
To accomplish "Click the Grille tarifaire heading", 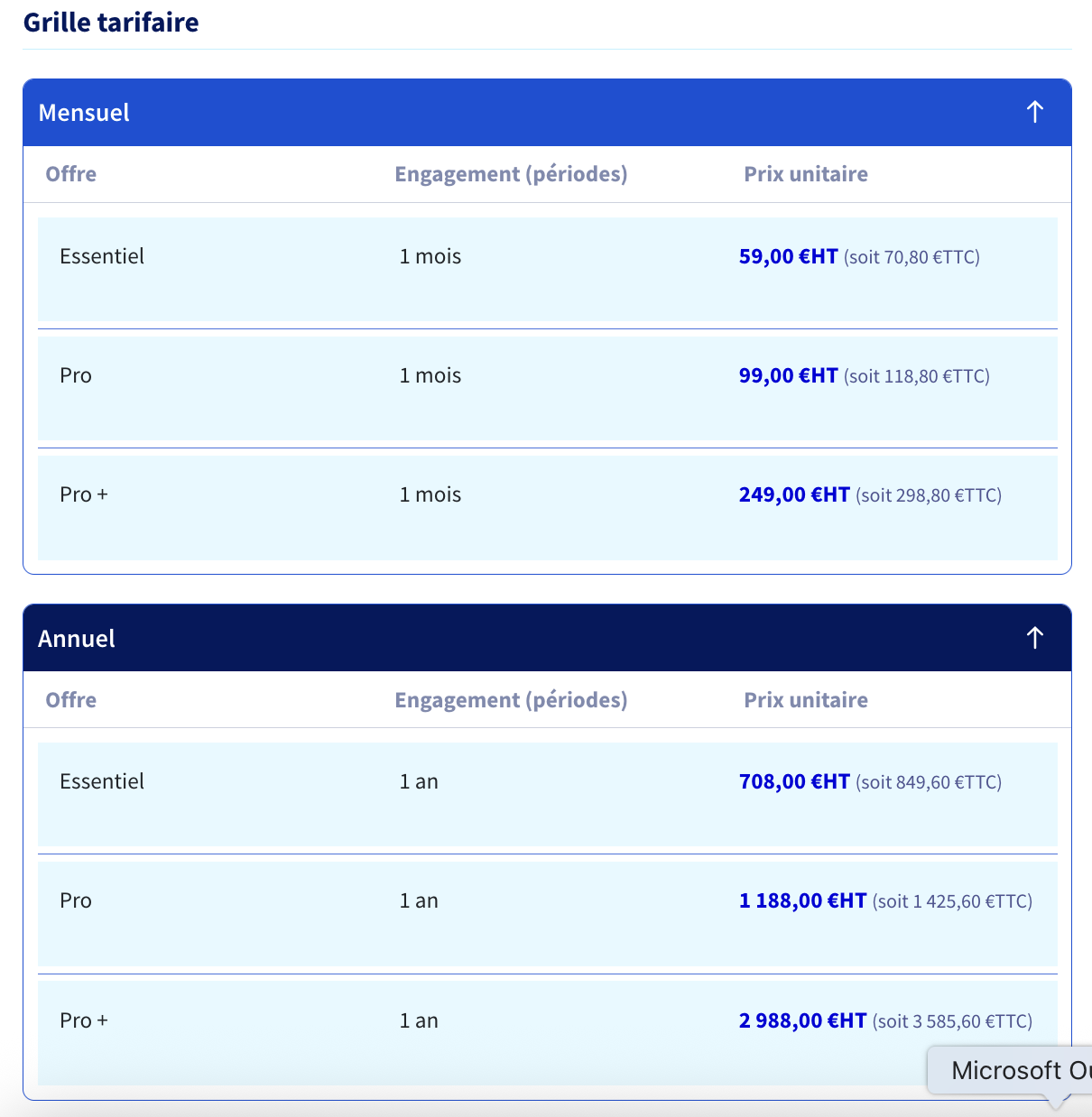I will 111,22.
